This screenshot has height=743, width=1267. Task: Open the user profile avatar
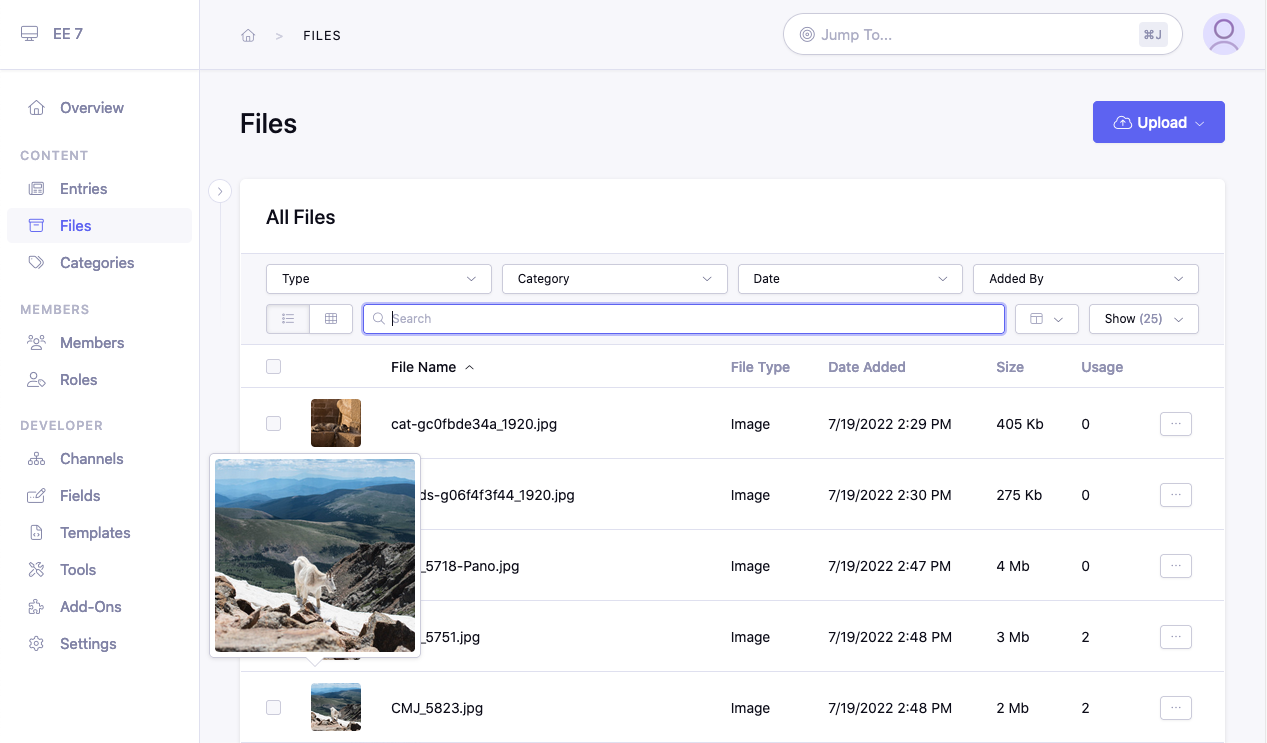[x=1224, y=34]
